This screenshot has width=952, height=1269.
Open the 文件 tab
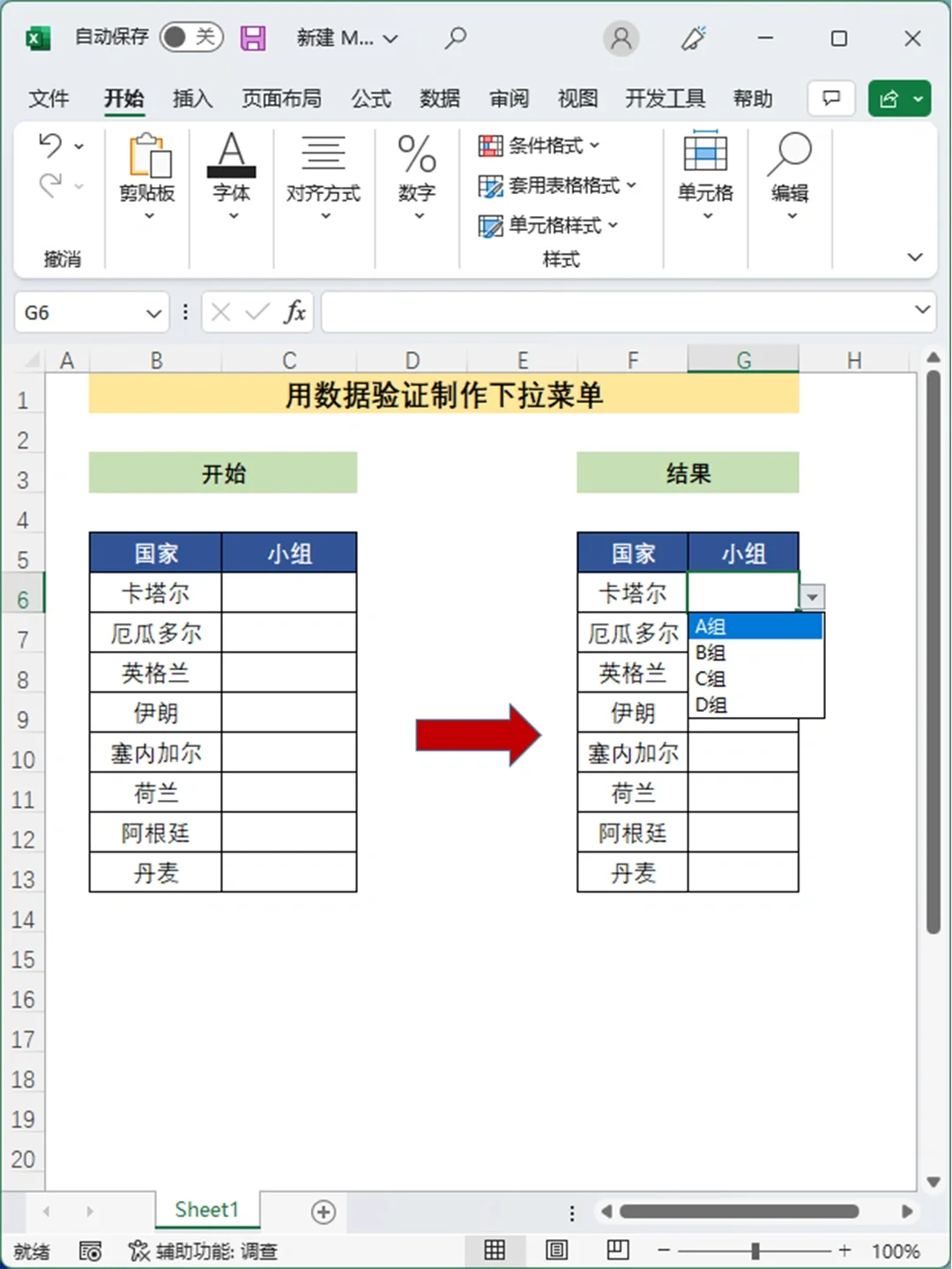pos(48,99)
